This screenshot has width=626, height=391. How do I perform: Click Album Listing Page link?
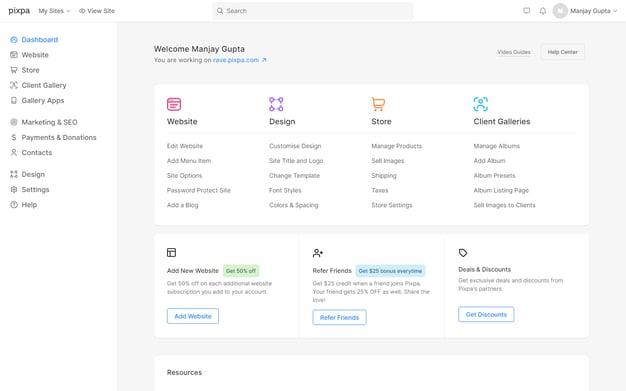tap(501, 191)
